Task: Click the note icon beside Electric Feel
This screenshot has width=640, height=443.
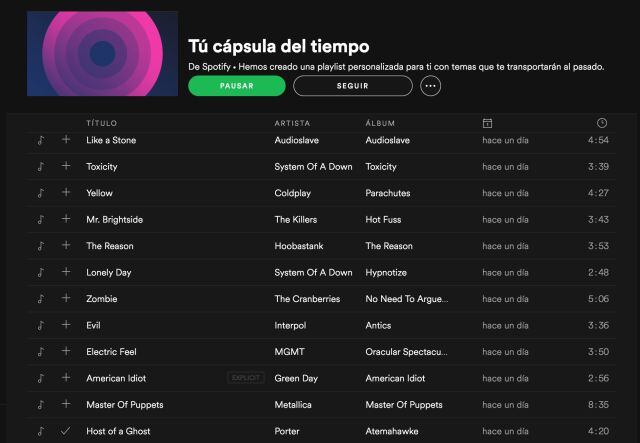Action: (40, 352)
